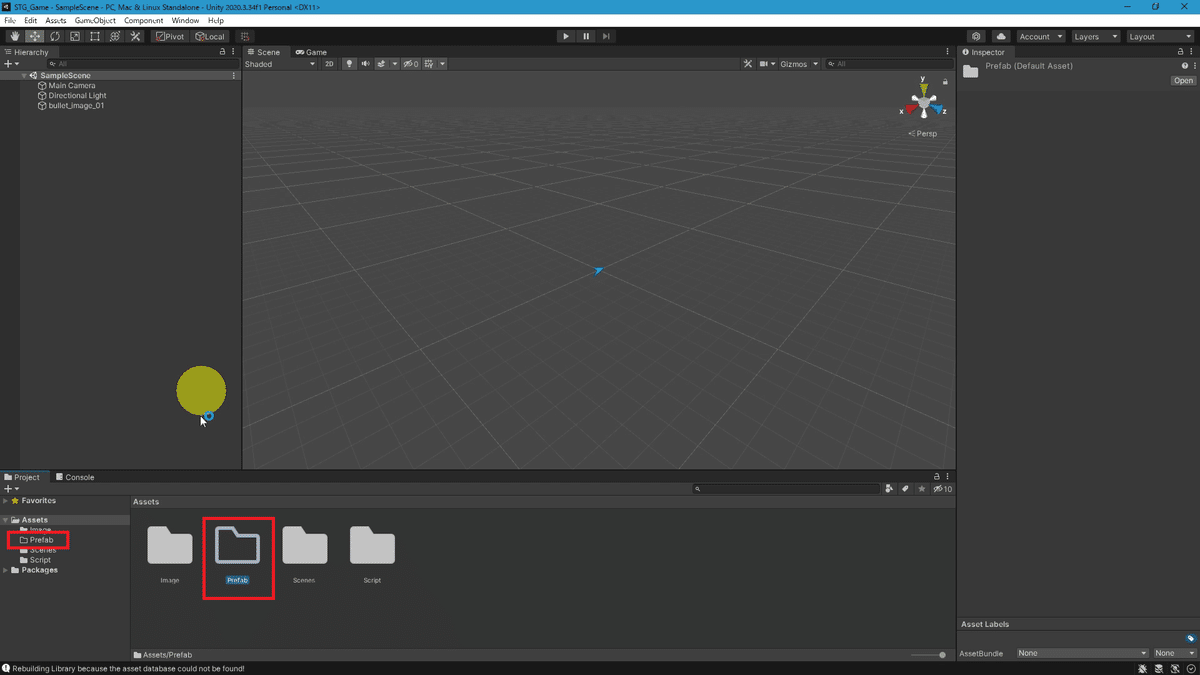The image size is (1200, 675).
Task: Toggle scene audio speaker
Action: point(365,64)
